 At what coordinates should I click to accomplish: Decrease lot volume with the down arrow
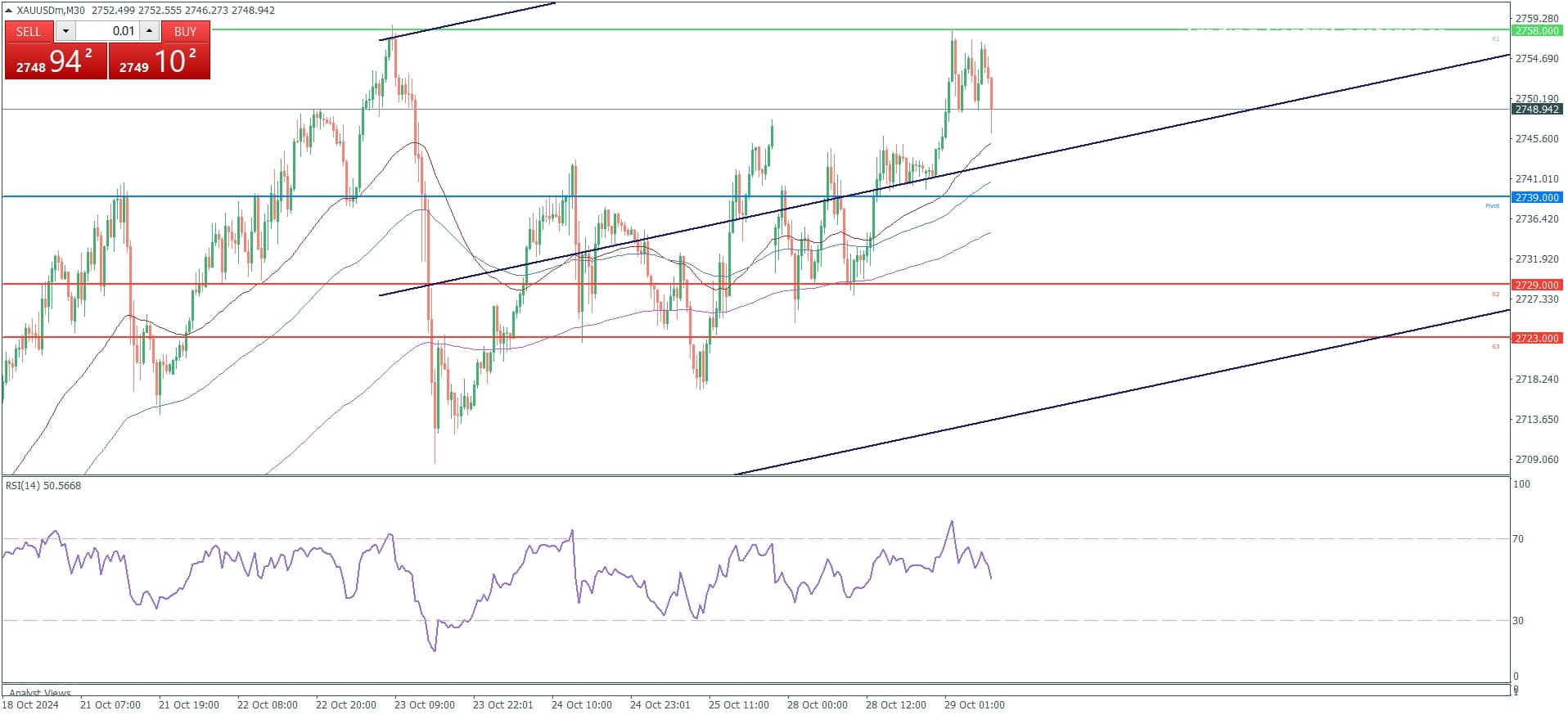[65, 31]
